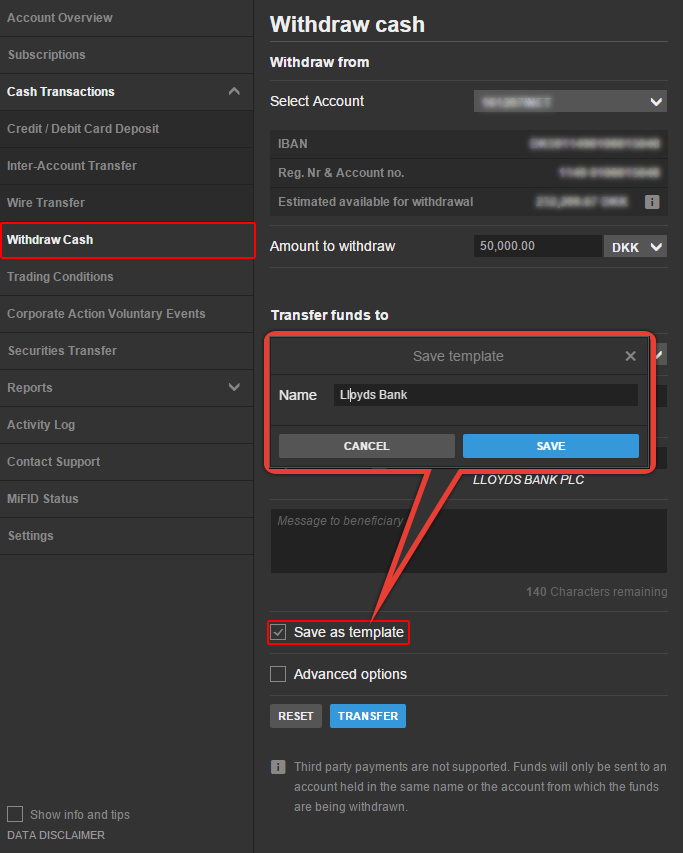683x853 pixels.
Task: Close the Save template dialog
Action: click(630, 356)
